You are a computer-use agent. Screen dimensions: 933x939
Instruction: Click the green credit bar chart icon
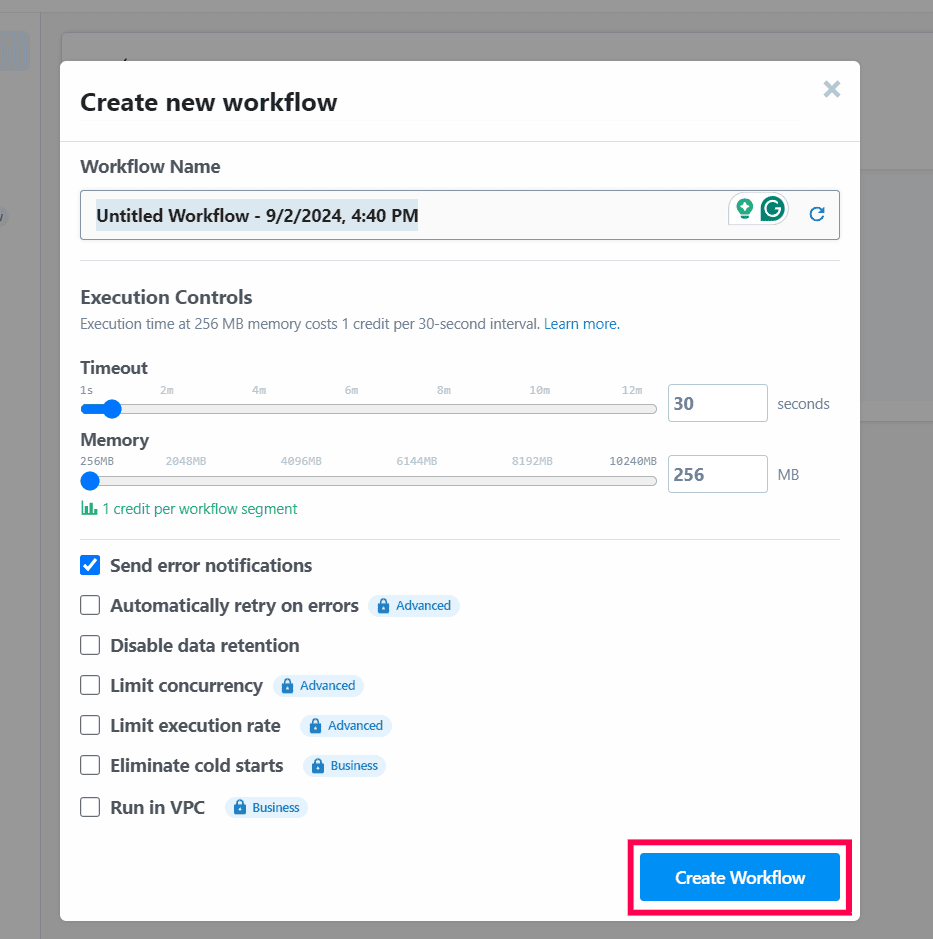(89, 509)
